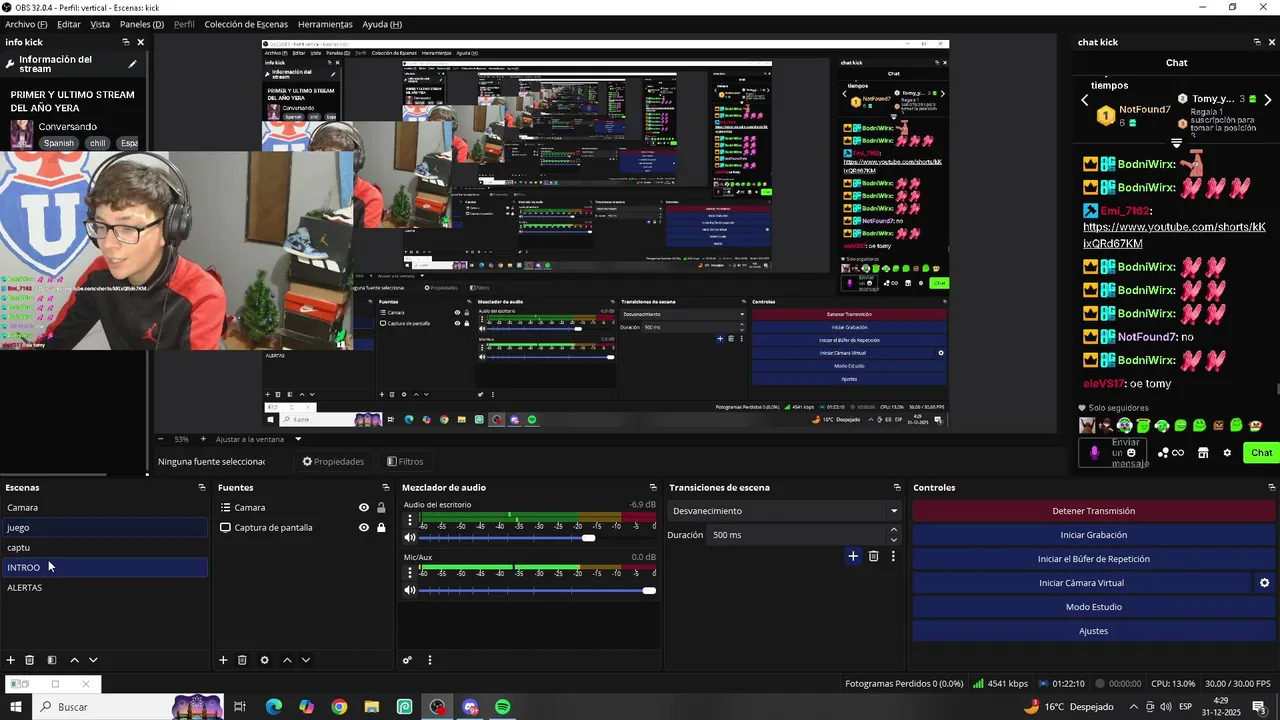Open the virtual camera settings gear

(1264, 583)
